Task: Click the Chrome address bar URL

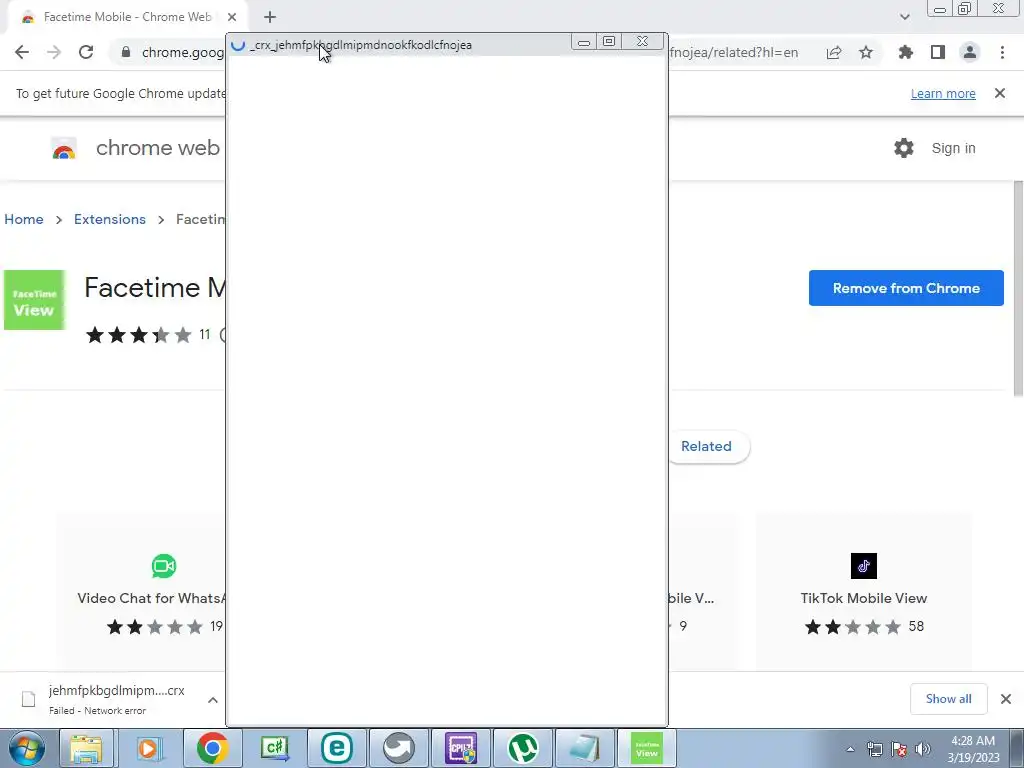Action: click(x=183, y=52)
